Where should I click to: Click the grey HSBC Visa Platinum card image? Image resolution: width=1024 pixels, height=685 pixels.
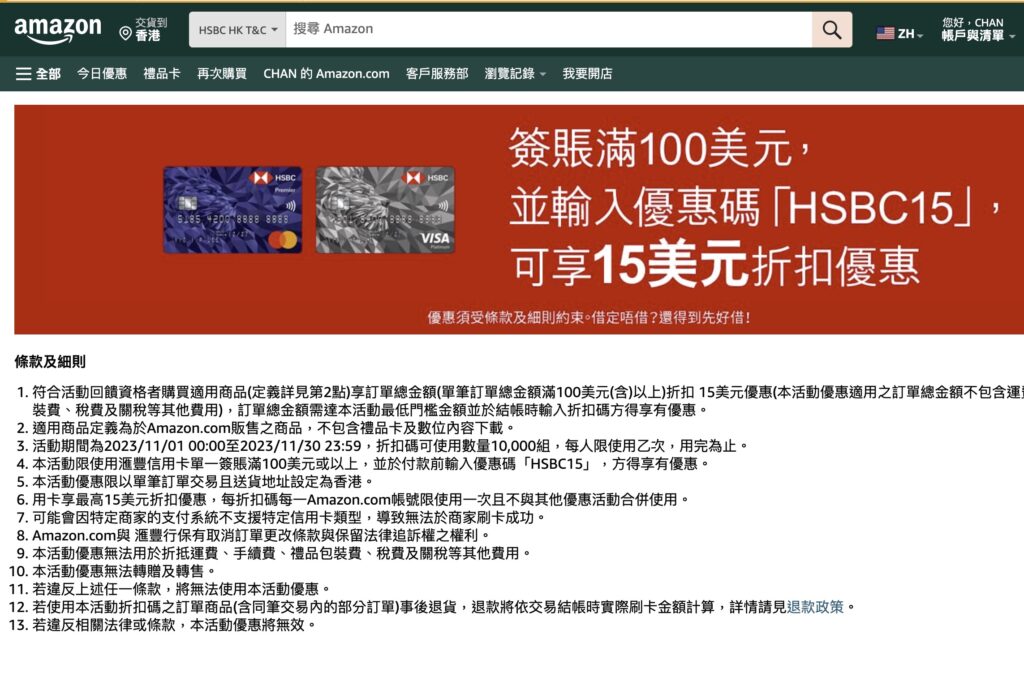[385, 210]
